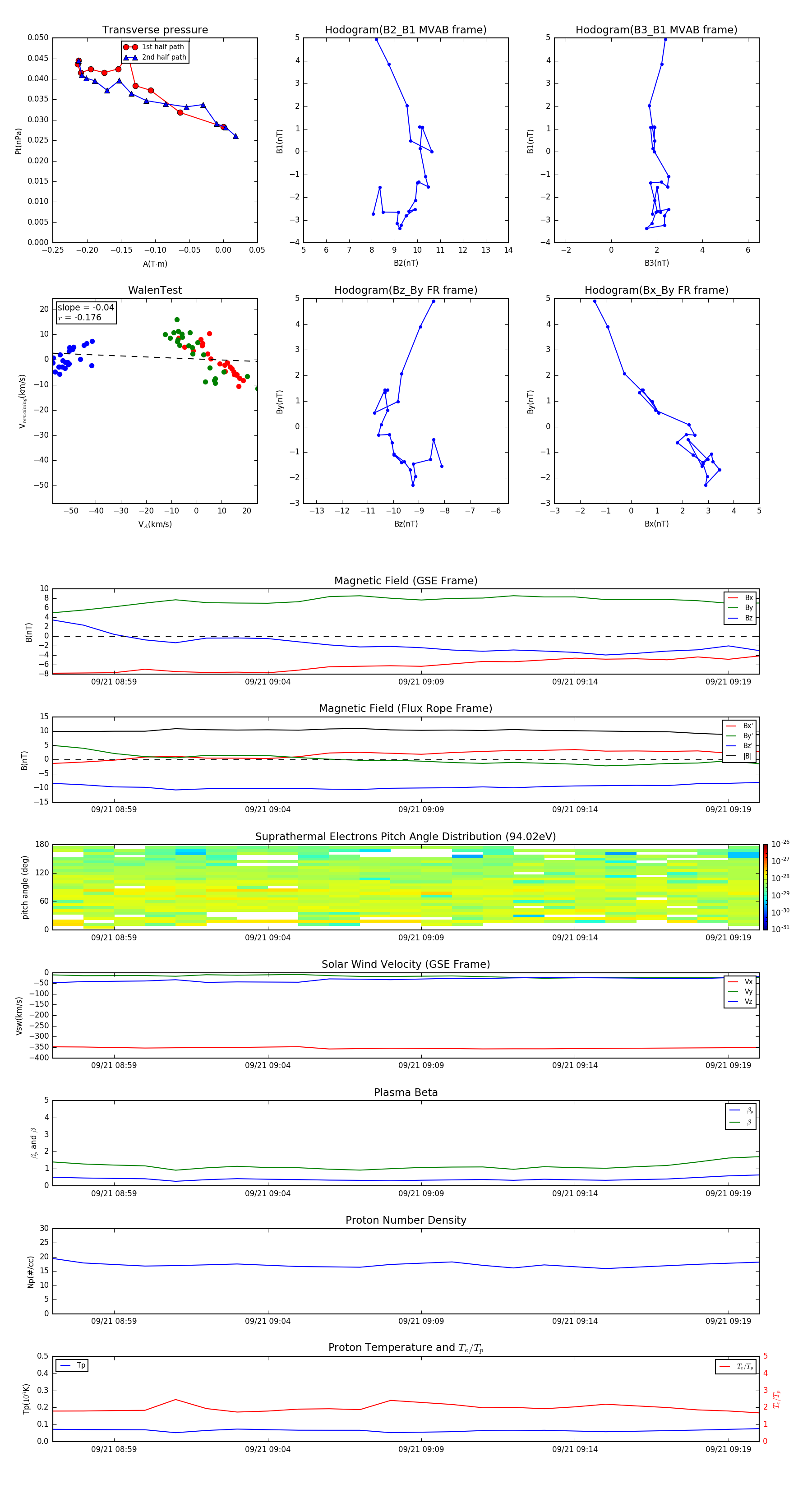Click the 'WalenTest' plot title
The image size is (812, 1489).
[x=155, y=290]
